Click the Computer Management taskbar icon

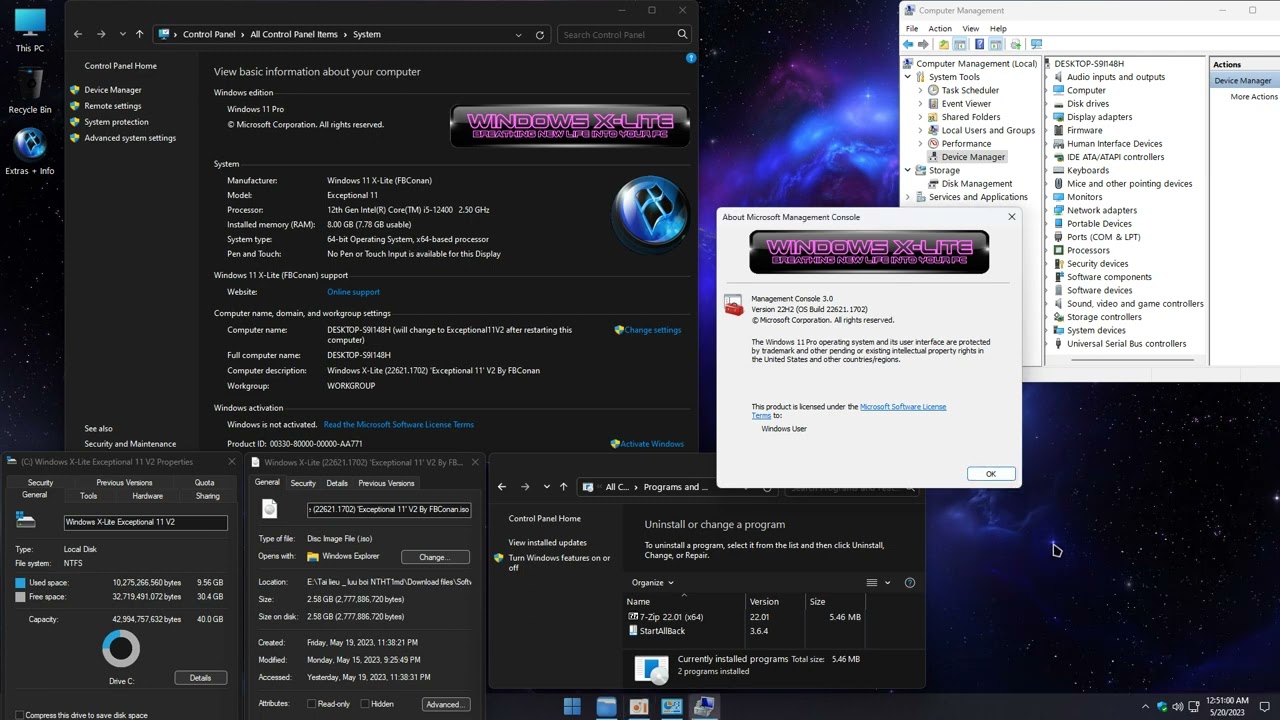704,707
